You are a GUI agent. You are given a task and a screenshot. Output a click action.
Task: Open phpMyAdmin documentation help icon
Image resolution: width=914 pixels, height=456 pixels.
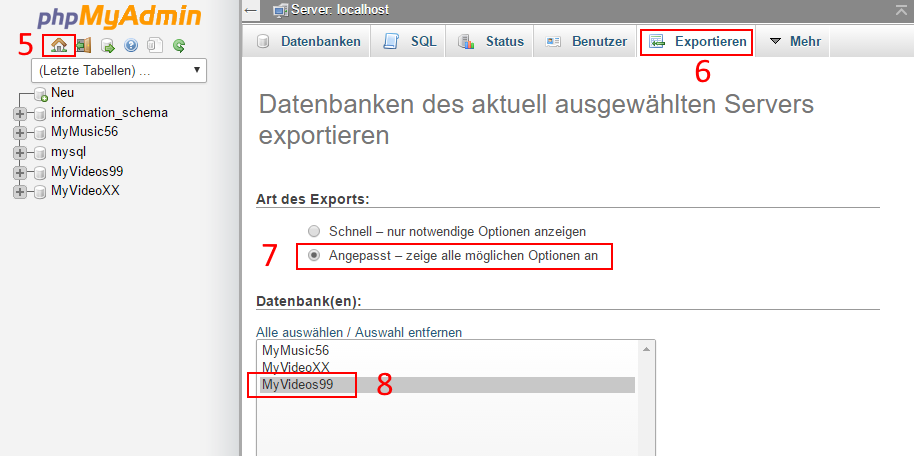(x=131, y=45)
